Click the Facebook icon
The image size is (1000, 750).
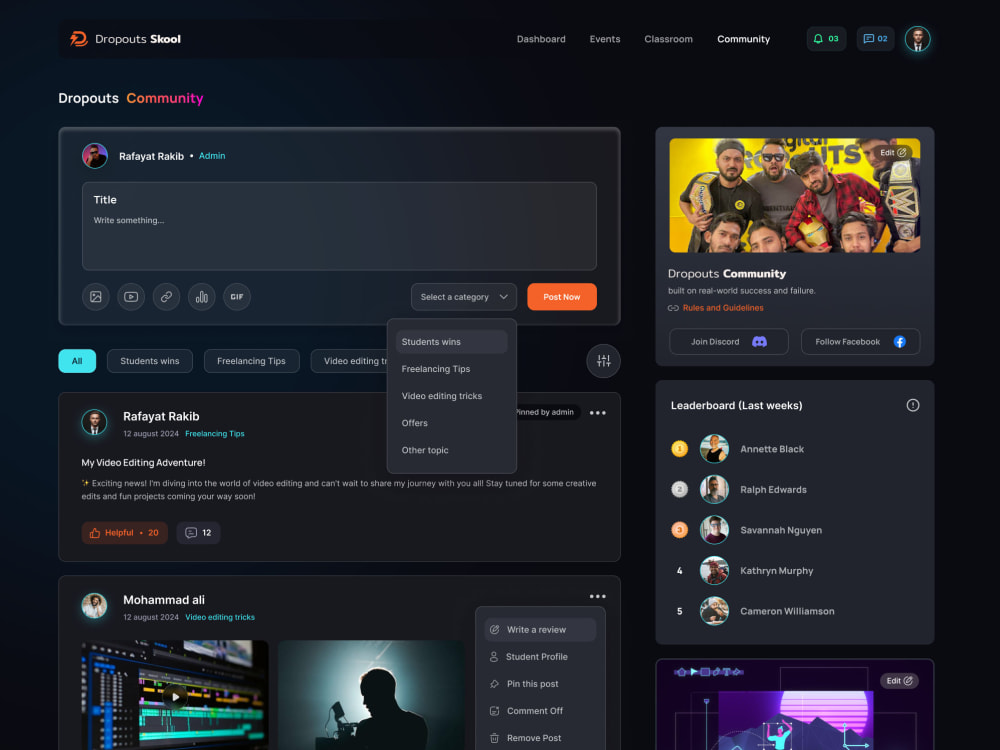point(899,342)
